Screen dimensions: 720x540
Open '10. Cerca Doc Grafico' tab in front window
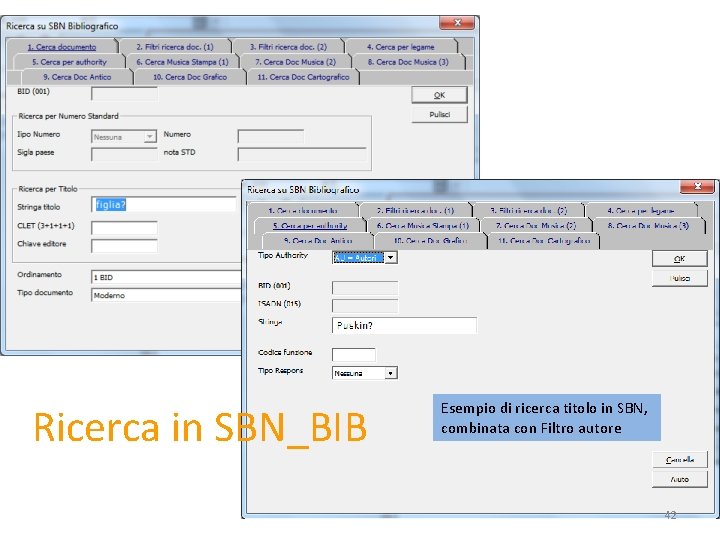point(431,241)
